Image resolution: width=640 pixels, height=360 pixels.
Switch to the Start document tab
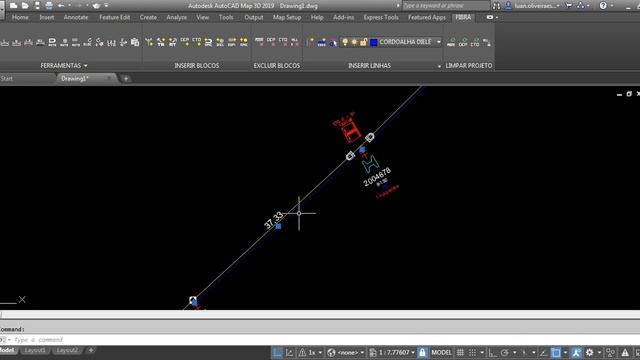tap(7, 78)
